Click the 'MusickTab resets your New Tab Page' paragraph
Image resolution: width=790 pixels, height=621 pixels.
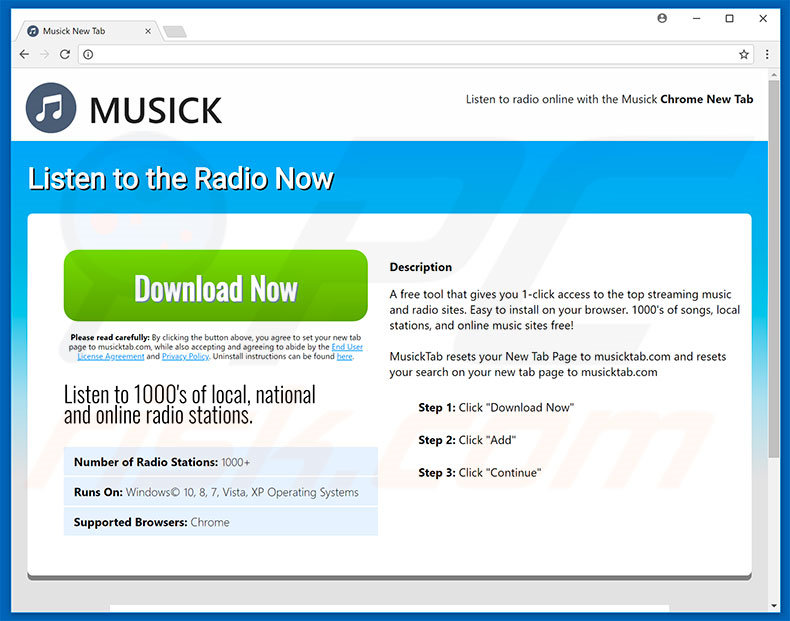point(558,364)
